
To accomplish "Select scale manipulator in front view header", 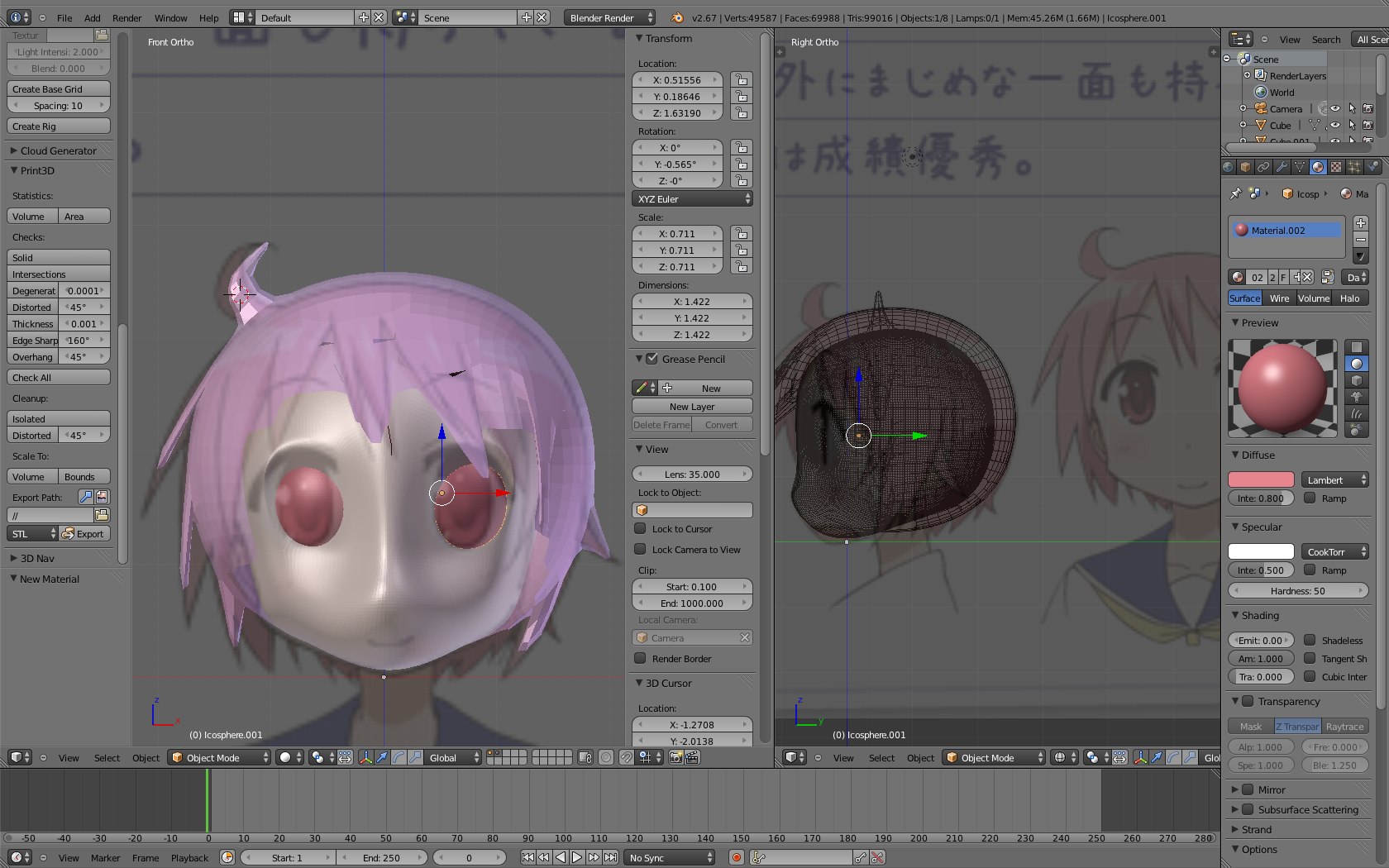I will tap(415, 757).
